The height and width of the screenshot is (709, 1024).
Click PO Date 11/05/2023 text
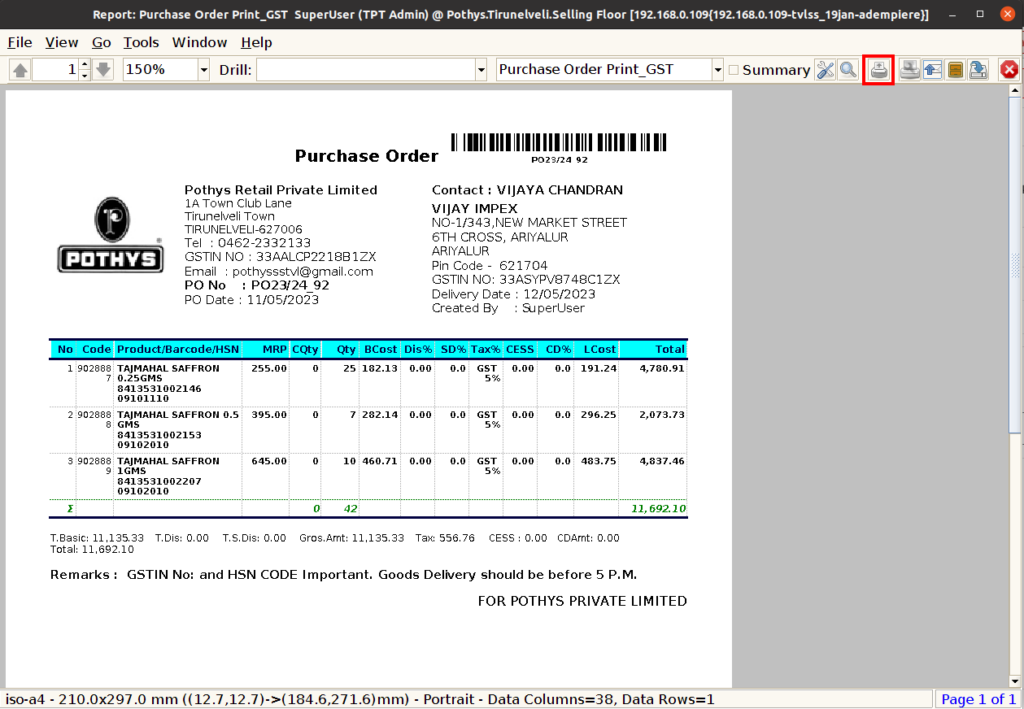coord(251,300)
